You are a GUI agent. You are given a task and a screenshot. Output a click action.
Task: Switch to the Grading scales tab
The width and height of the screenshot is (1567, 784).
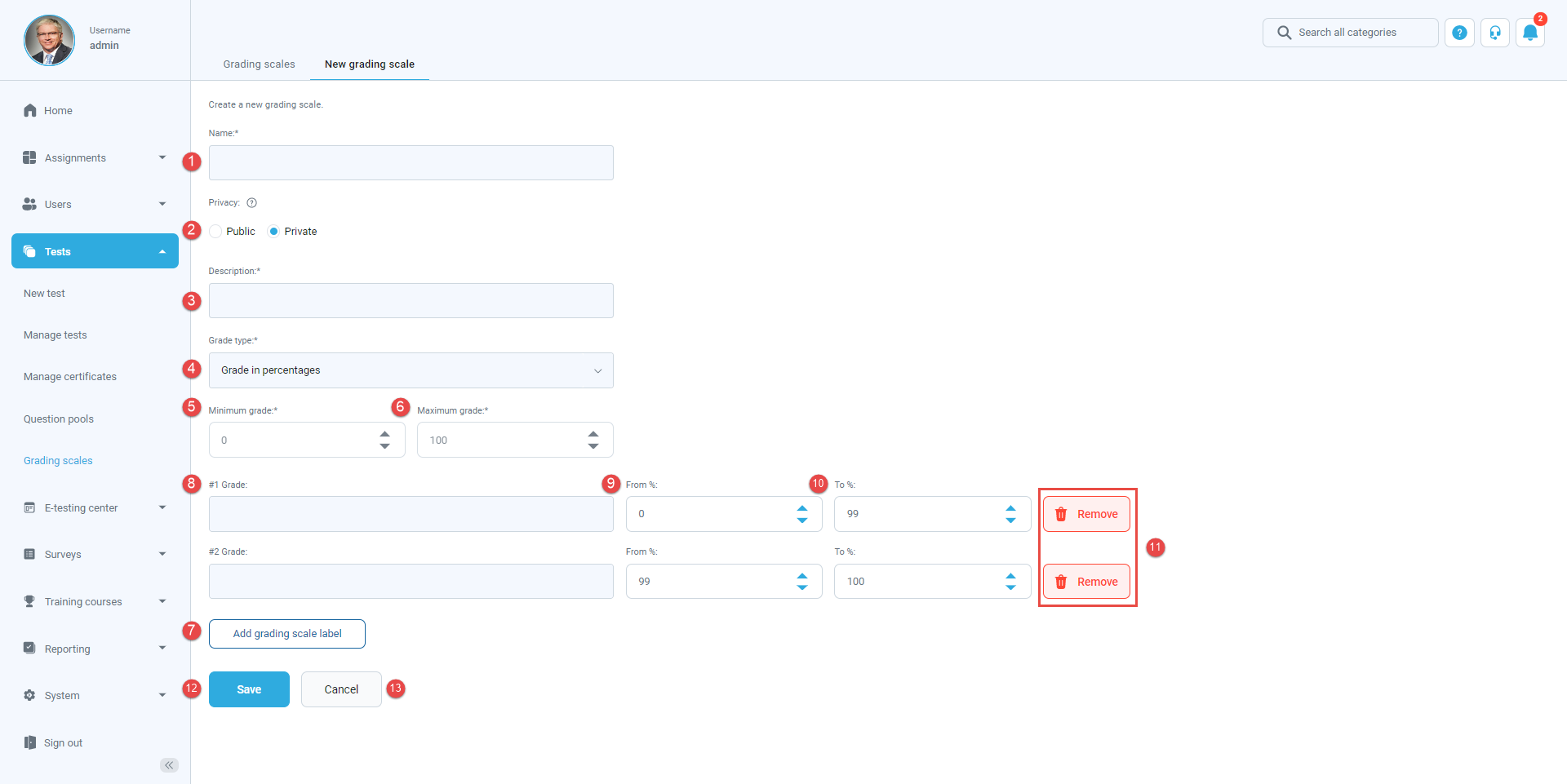coord(259,64)
